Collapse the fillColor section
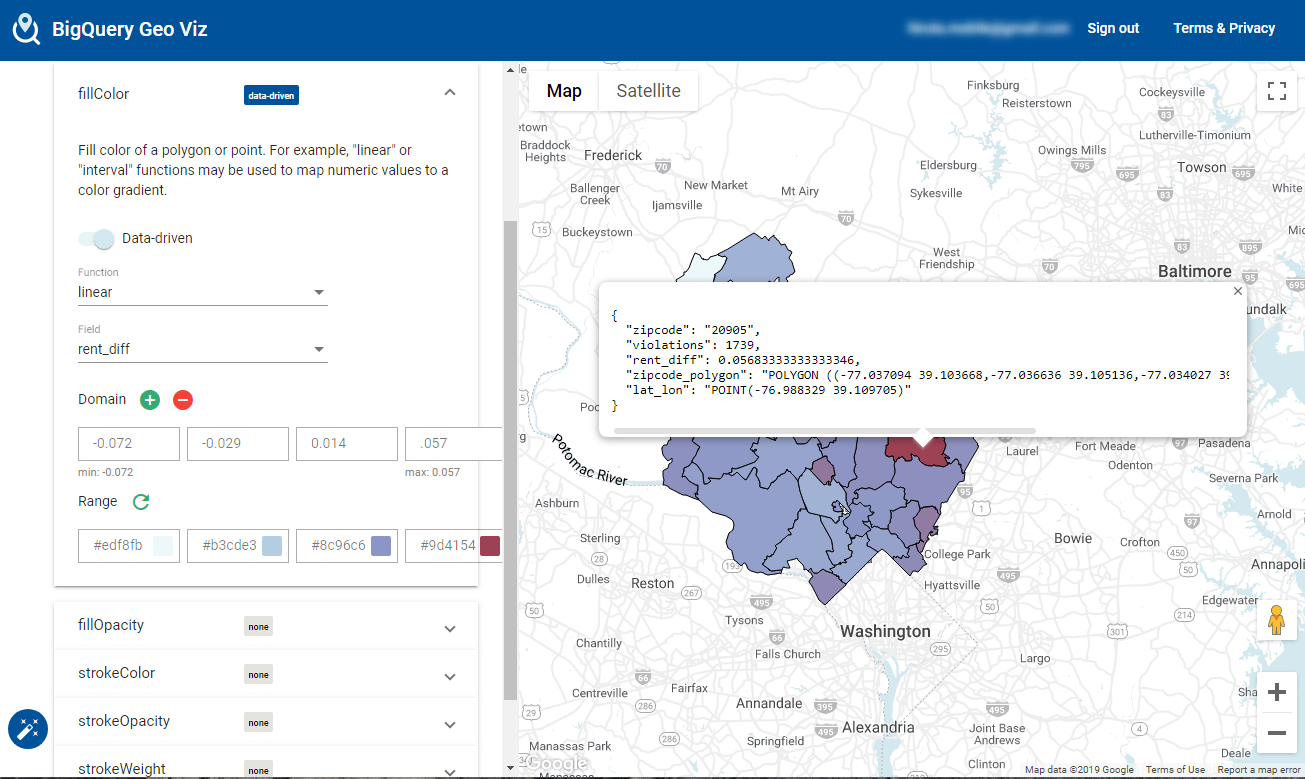Viewport: 1305px width, 779px height. click(x=450, y=93)
